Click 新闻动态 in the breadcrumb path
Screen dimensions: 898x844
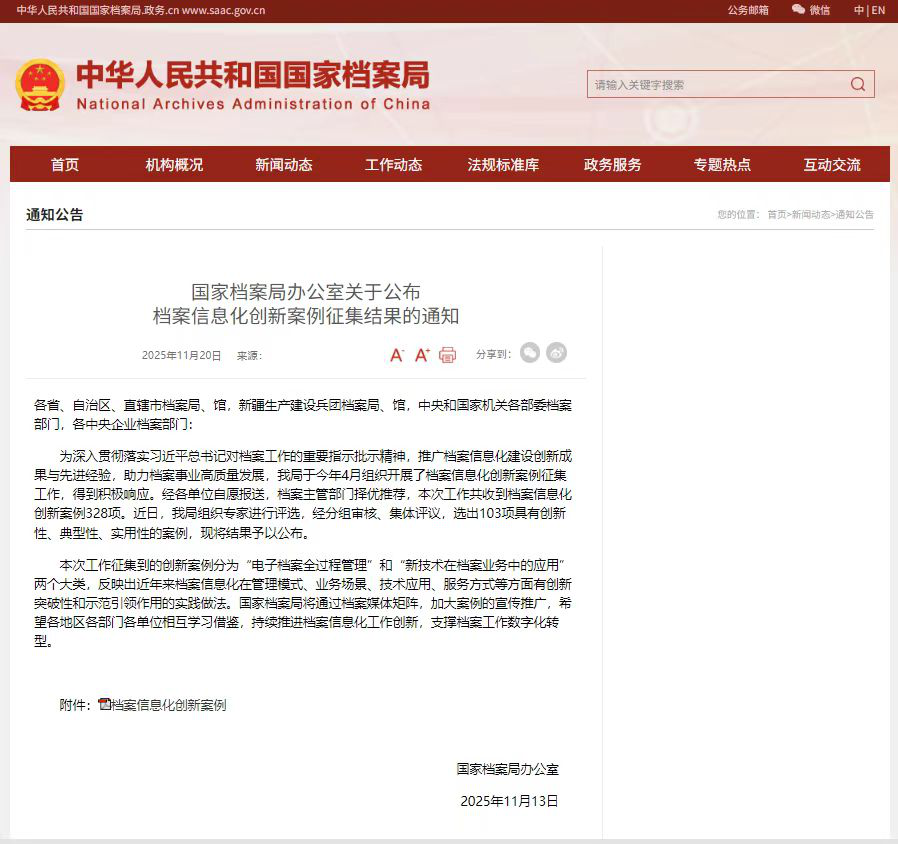point(811,215)
